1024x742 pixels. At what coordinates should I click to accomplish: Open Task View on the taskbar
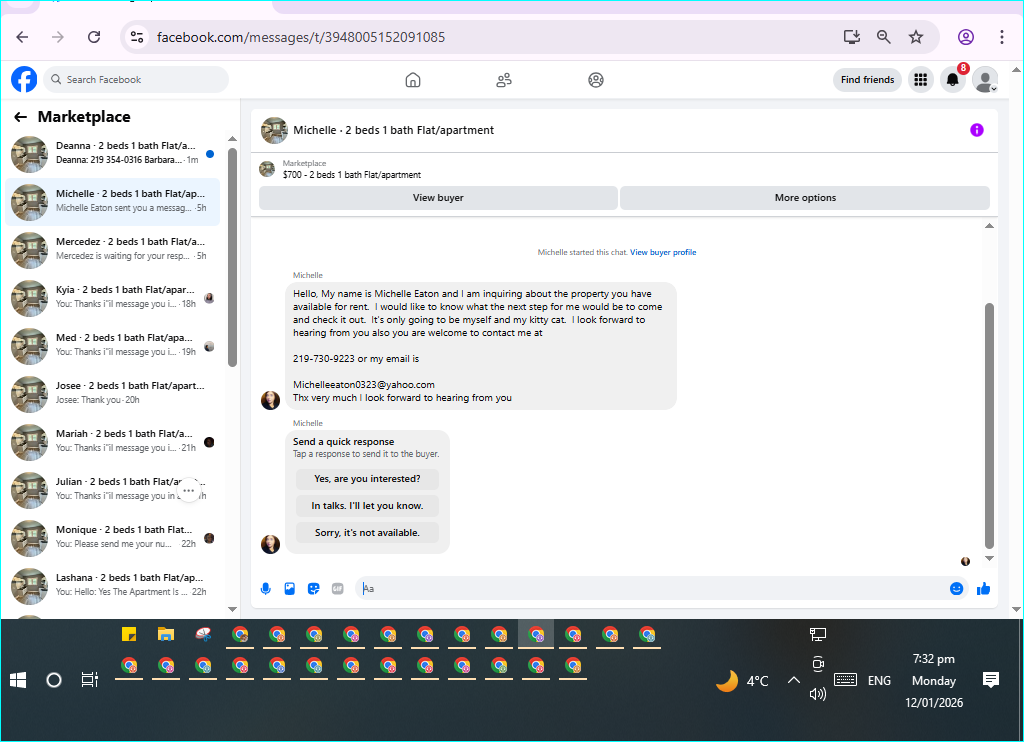(89, 680)
